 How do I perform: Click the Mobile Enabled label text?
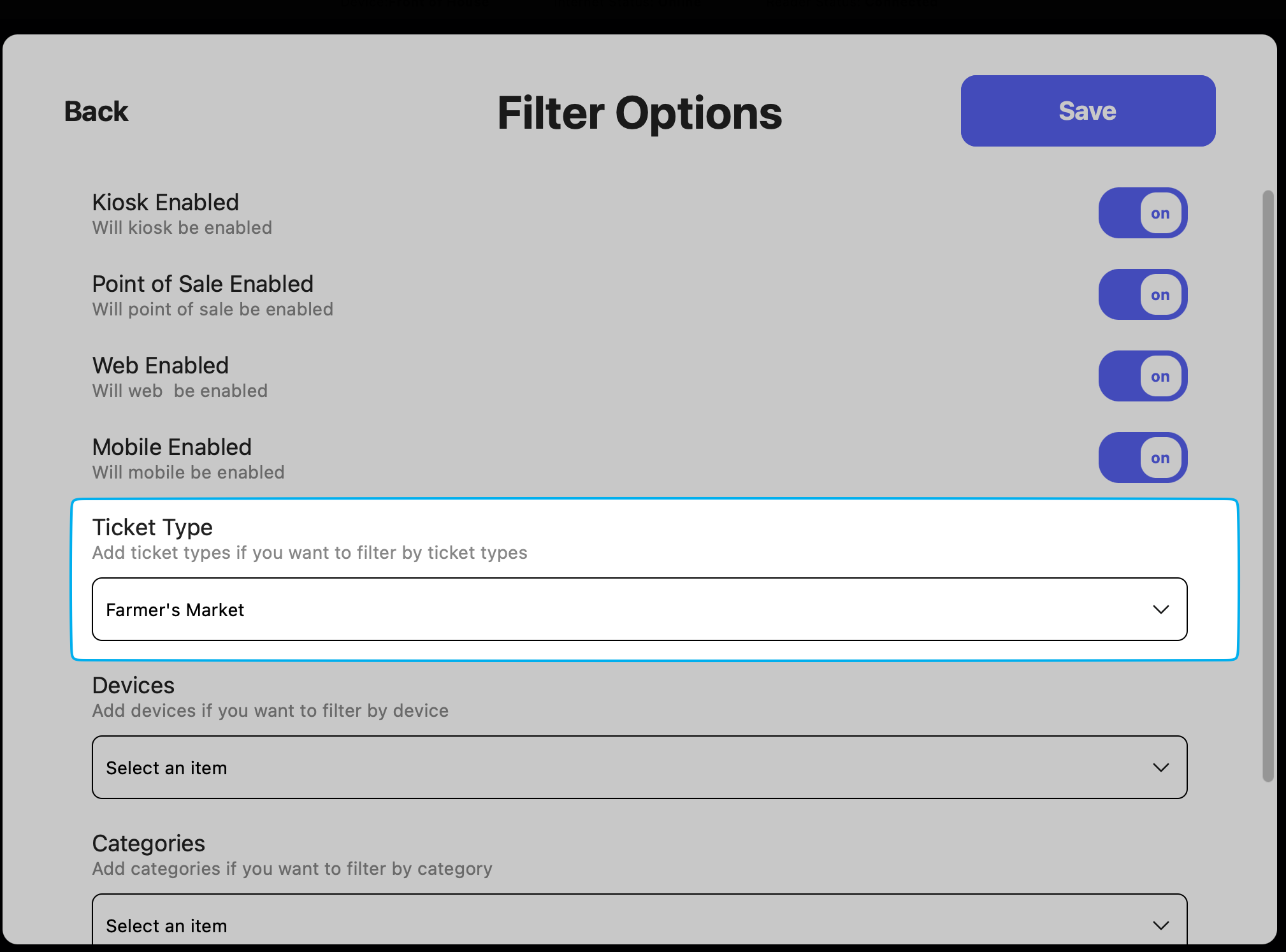coord(171,447)
